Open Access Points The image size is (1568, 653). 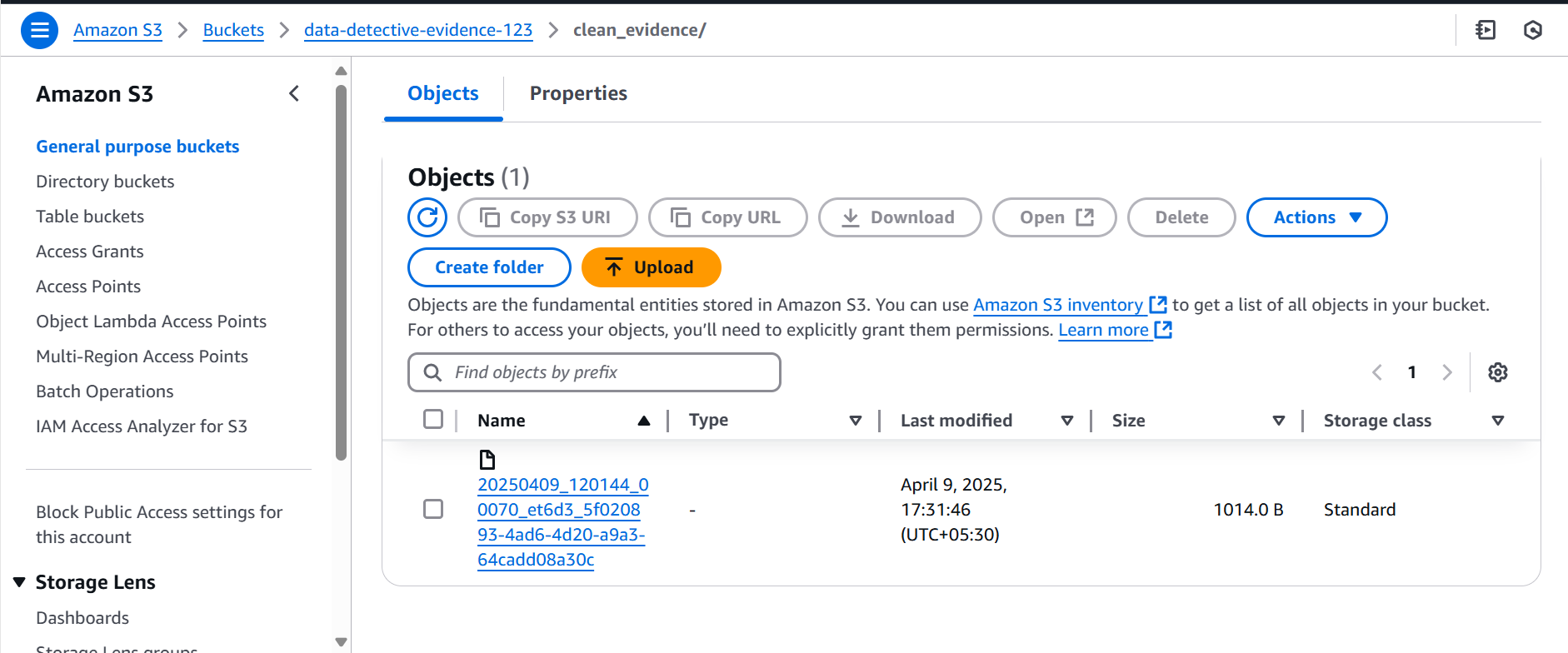[x=88, y=287]
